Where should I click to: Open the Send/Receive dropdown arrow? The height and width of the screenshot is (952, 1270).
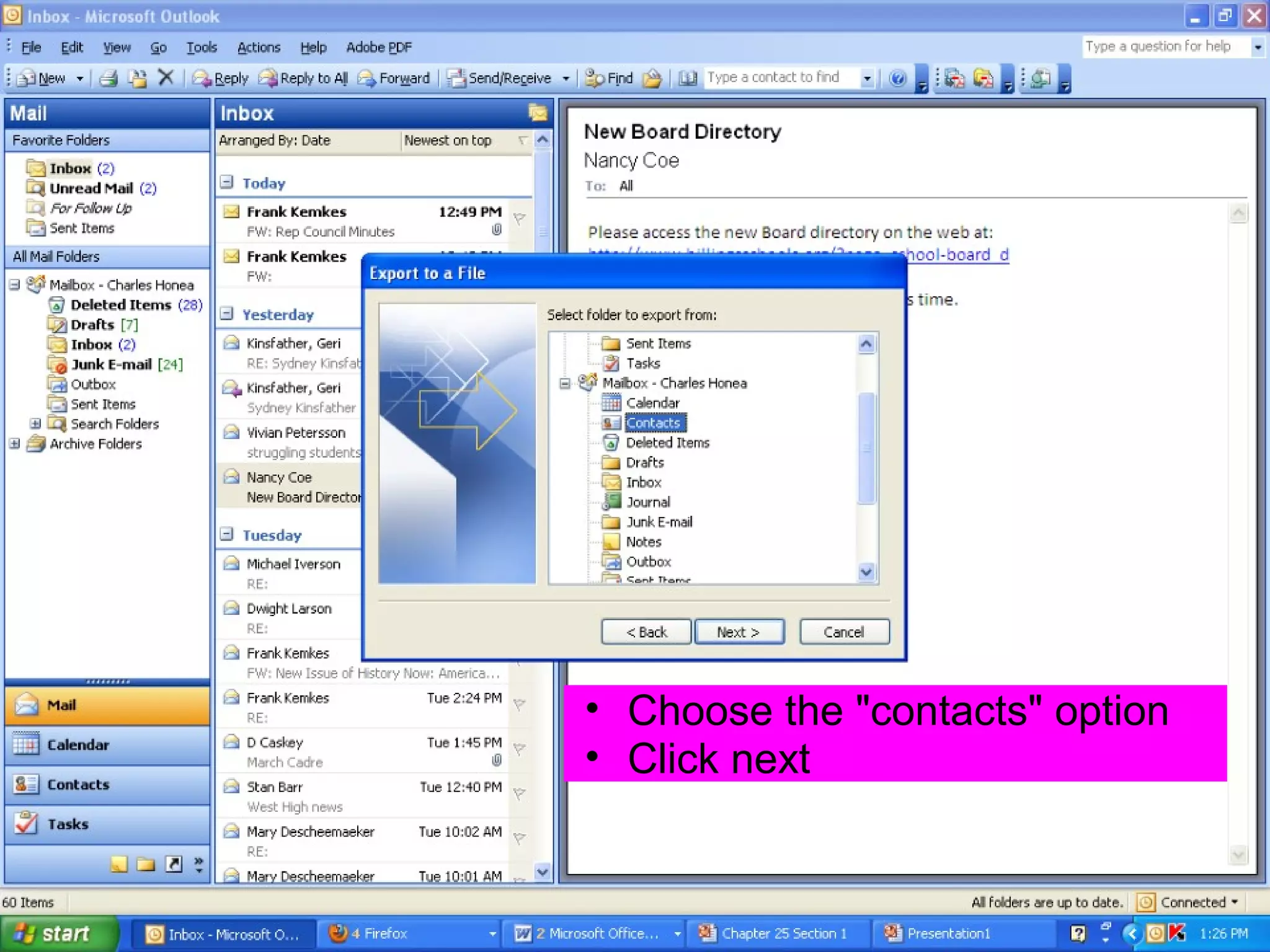566,79
